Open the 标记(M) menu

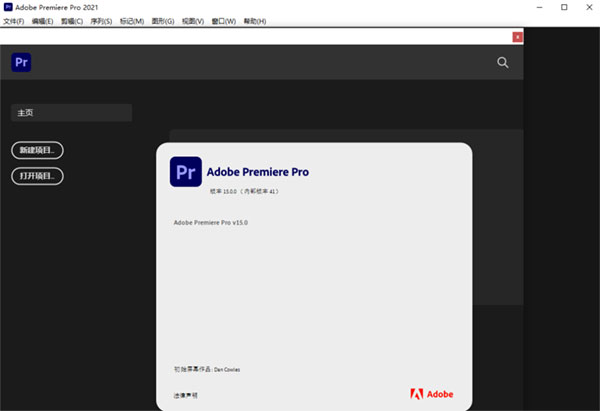pyautogui.click(x=132, y=21)
